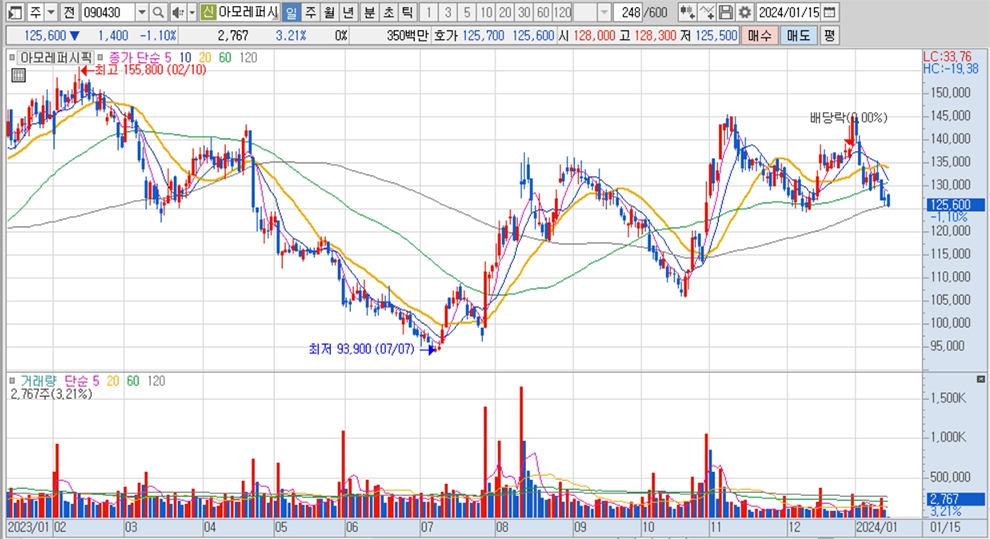
Task: Click the 248 candle count input field
Action: 630,12
